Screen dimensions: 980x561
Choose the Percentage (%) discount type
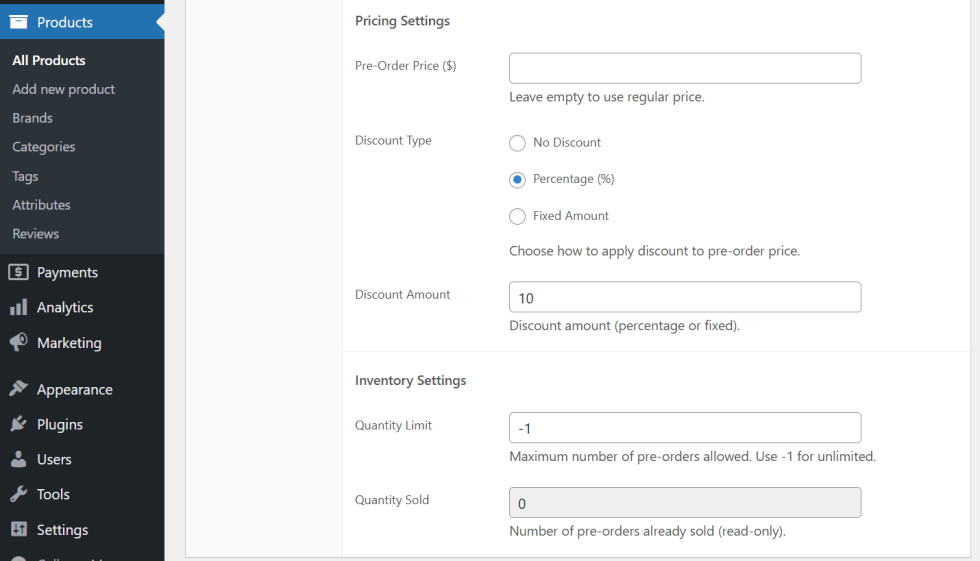point(517,180)
